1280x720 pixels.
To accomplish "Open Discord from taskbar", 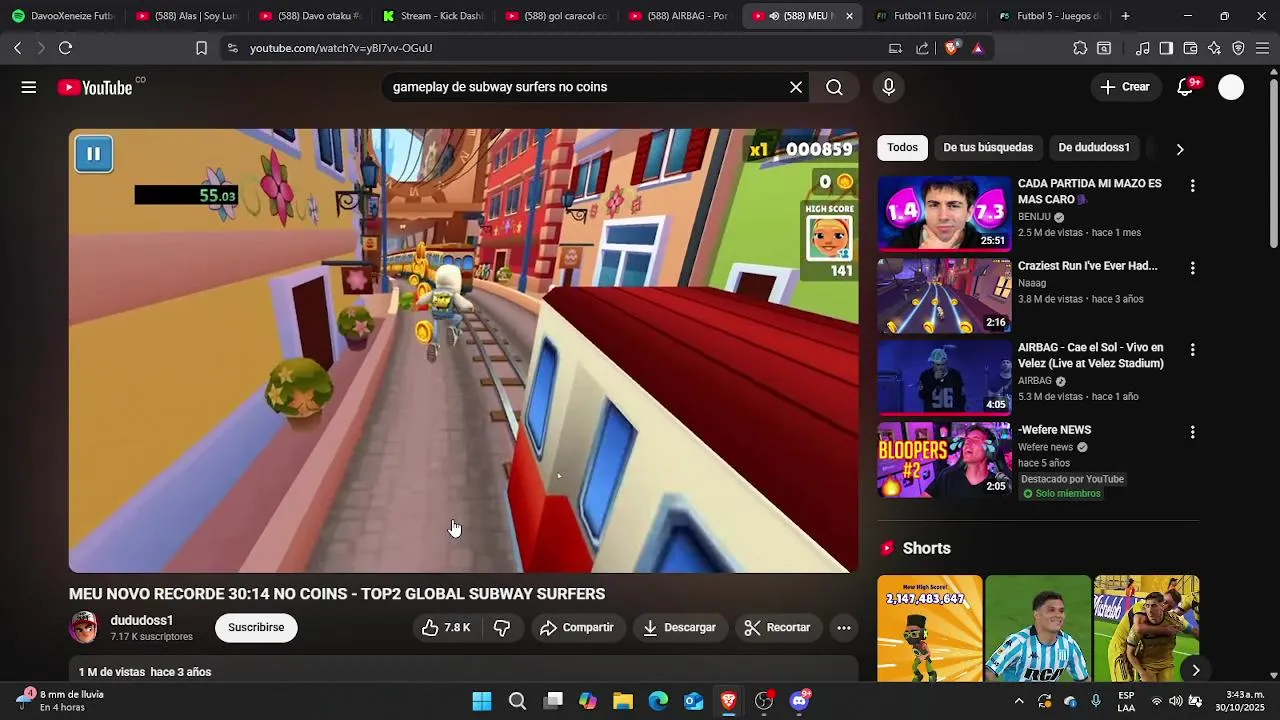I will (x=799, y=701).
